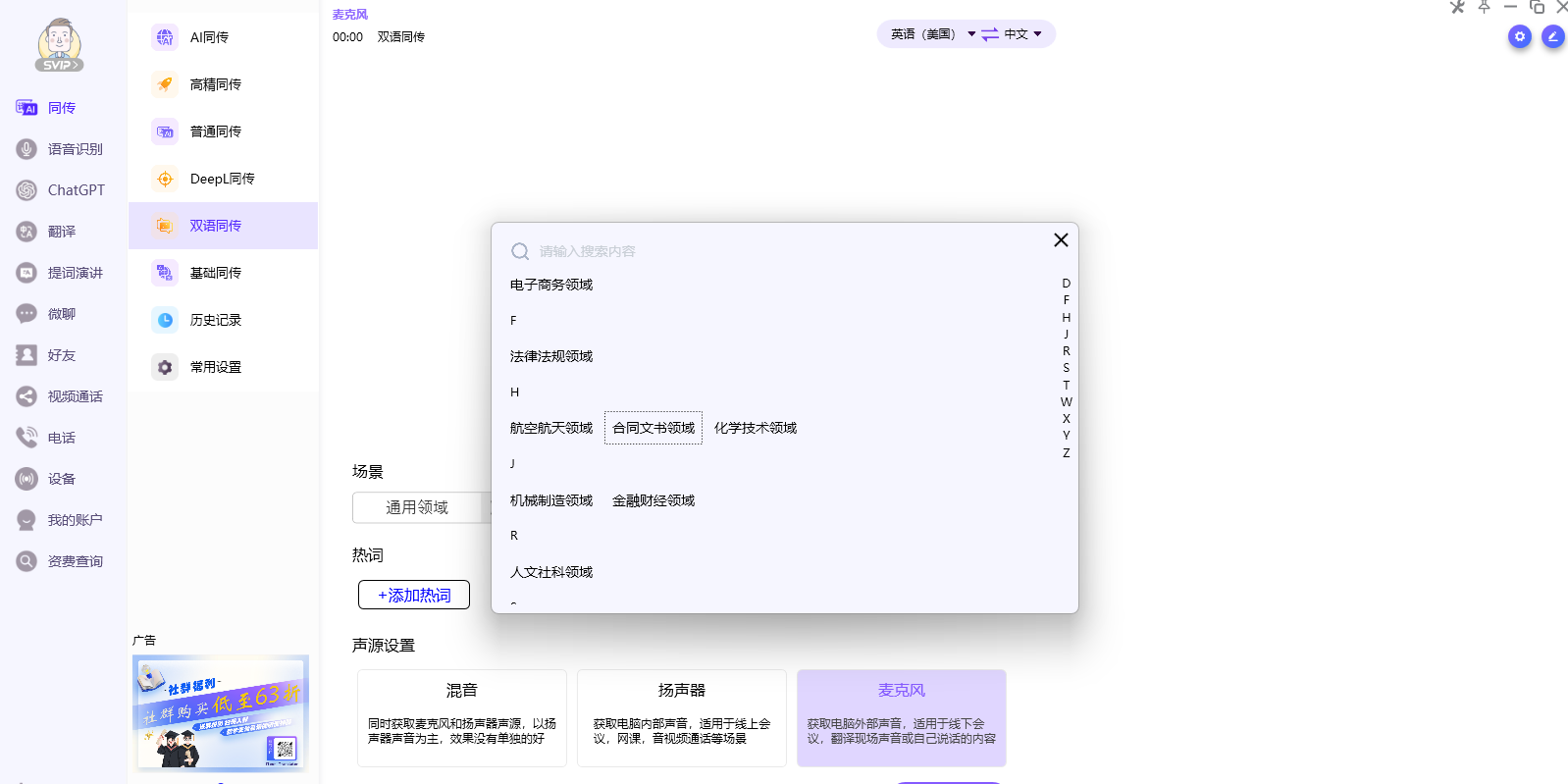Click the blue edit pencil icon

coord(1552,37)
